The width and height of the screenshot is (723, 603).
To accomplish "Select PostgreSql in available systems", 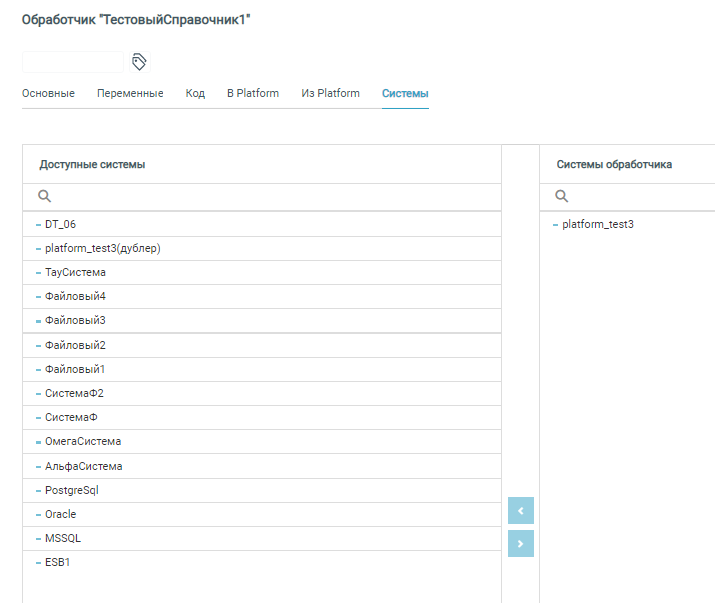I will (72, 490).
